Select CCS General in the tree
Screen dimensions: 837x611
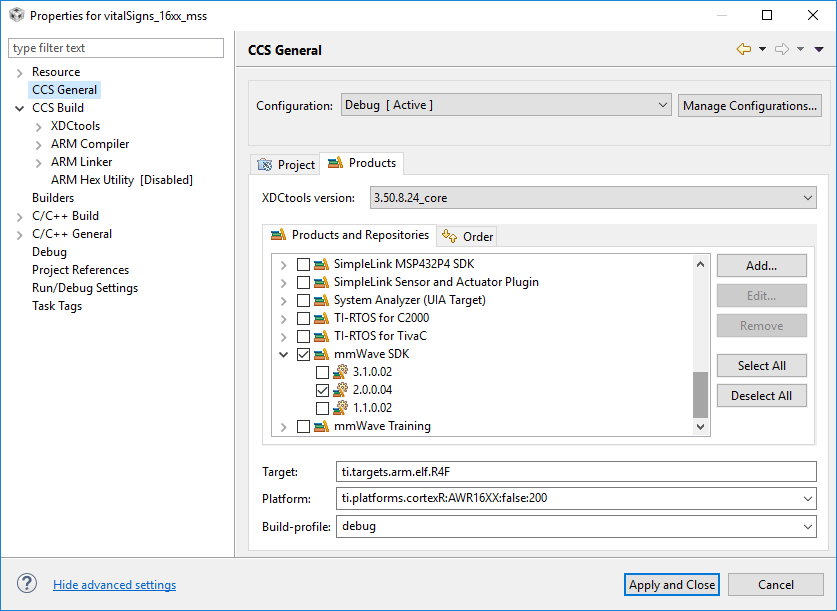tap(65, 90)
